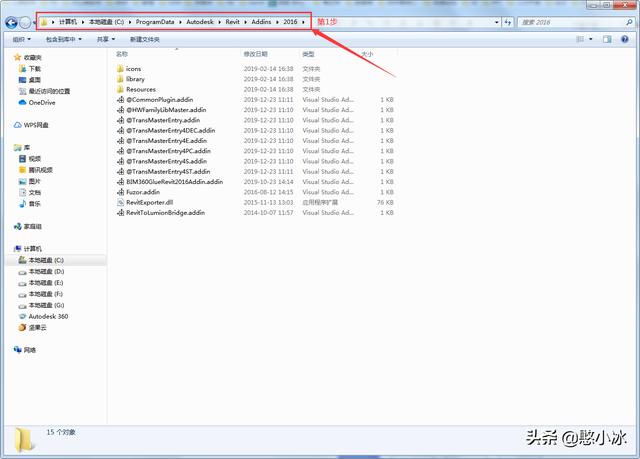The image size is (640, 459).
Task: Open 图片 library in sidebar
Action: pos(35,181)
